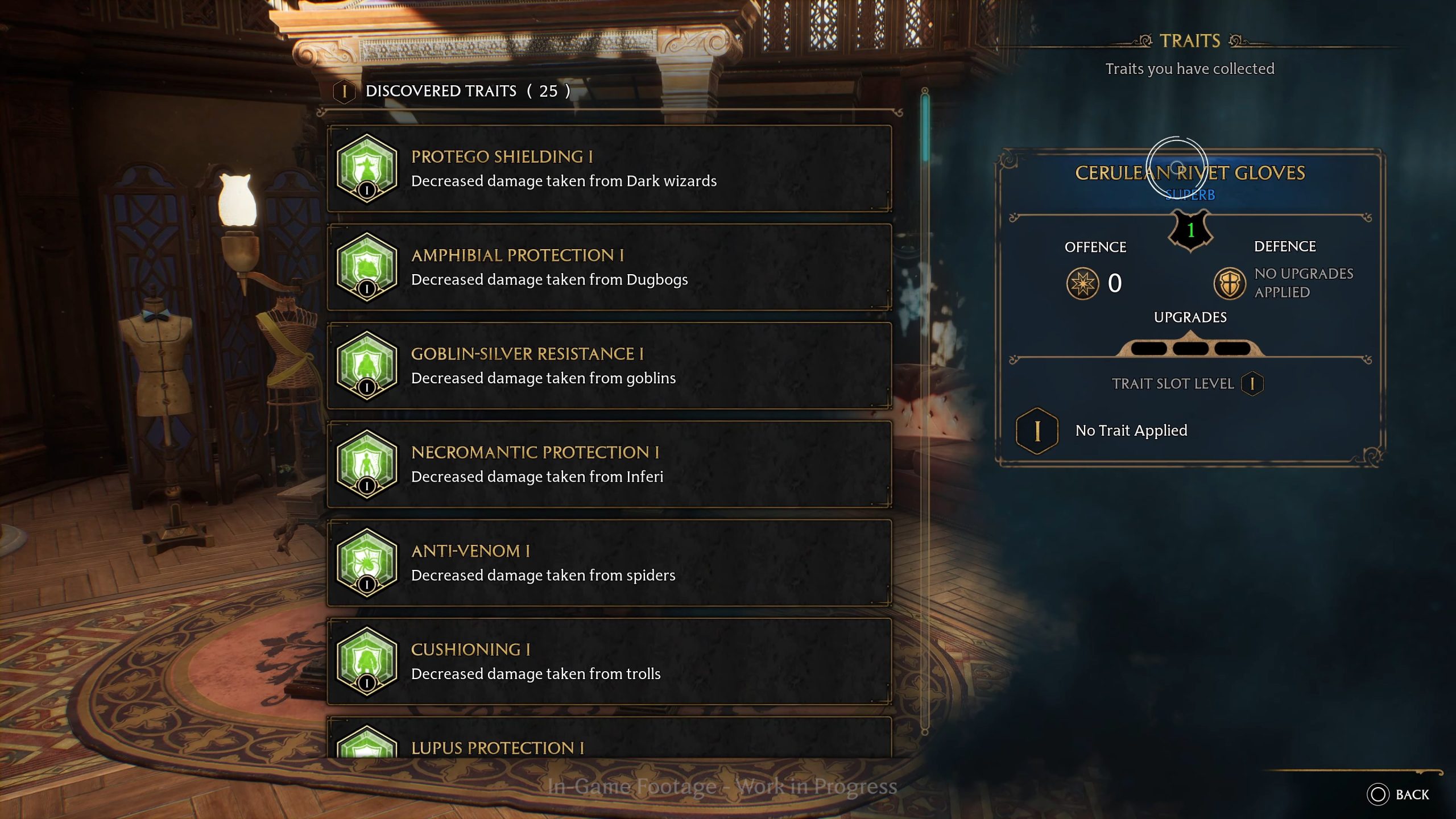Select the Cerulean Rivet Gloves item card
1456x819 pixels.
1190,300
